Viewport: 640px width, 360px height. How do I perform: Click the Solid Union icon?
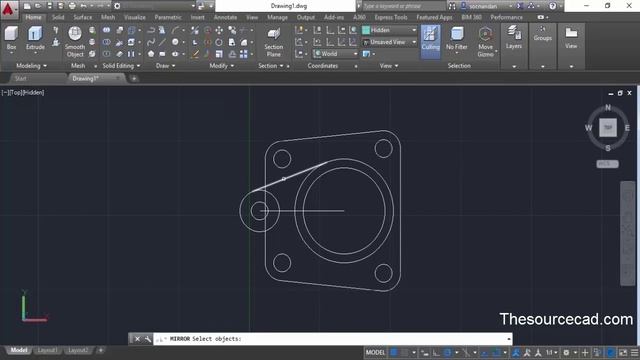[107, 30]
